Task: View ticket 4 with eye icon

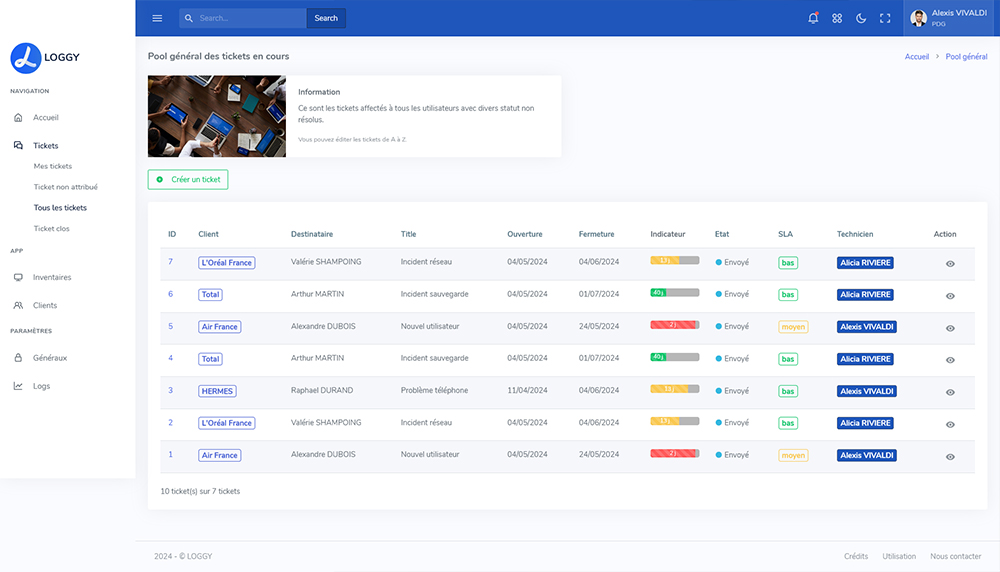Action: click(950, 360)
